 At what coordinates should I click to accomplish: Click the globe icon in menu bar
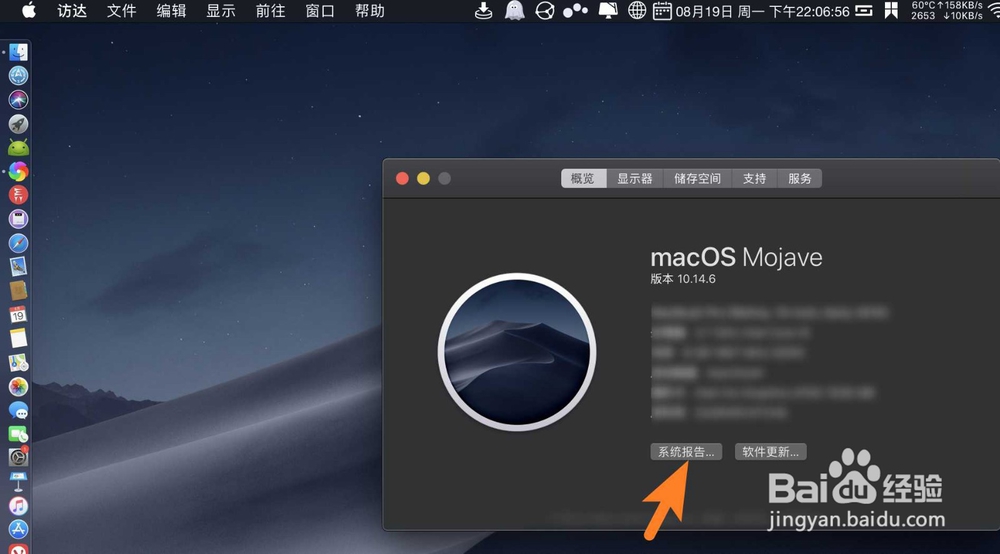(x=636, y=11)
